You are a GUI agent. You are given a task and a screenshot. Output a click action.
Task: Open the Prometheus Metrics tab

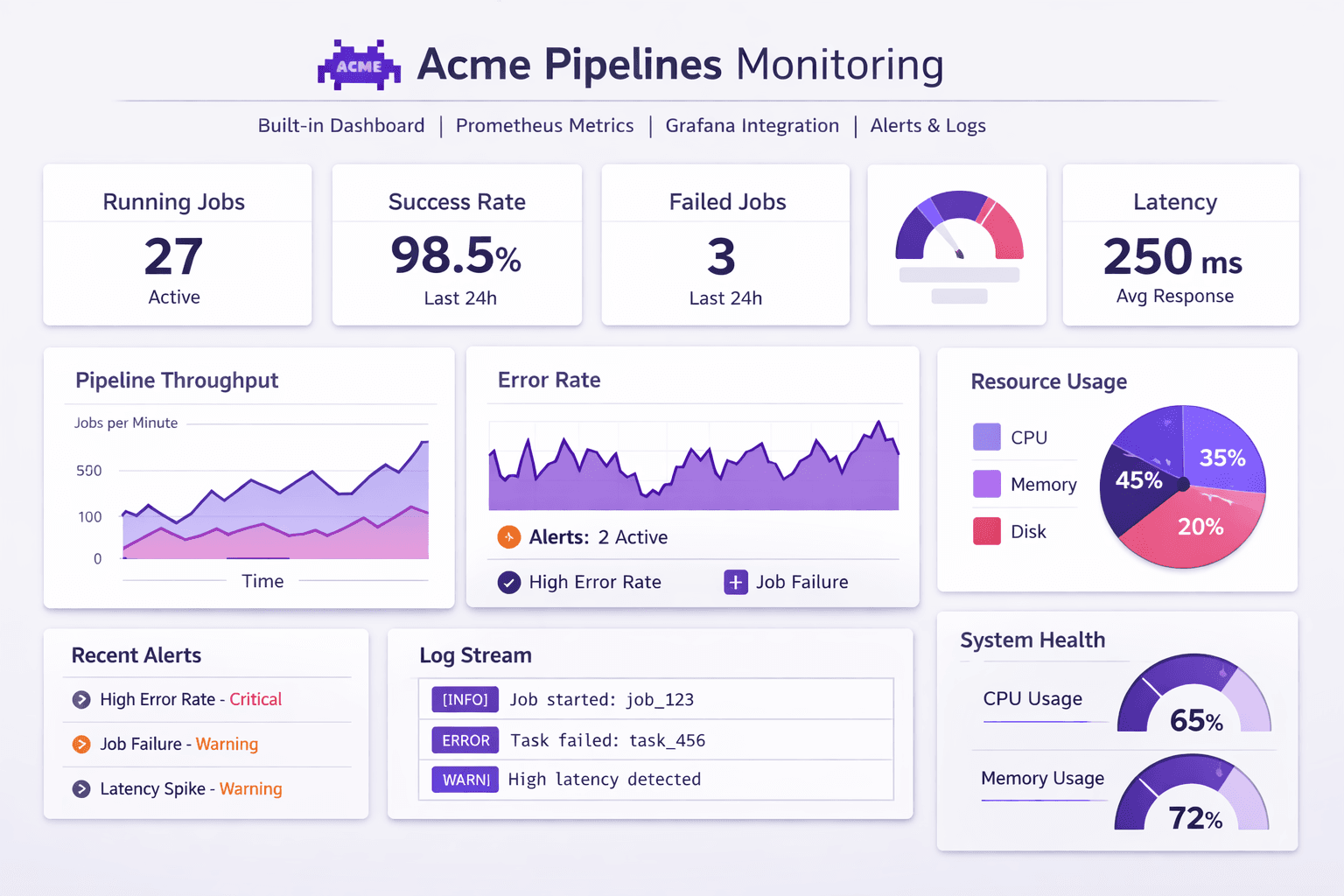pos(544,126)
